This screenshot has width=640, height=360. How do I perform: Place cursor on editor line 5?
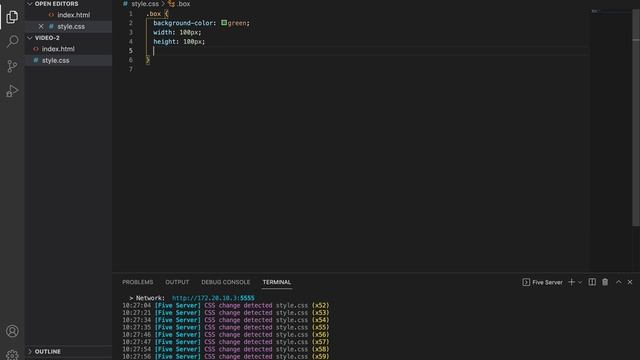[x=367, y=51]
